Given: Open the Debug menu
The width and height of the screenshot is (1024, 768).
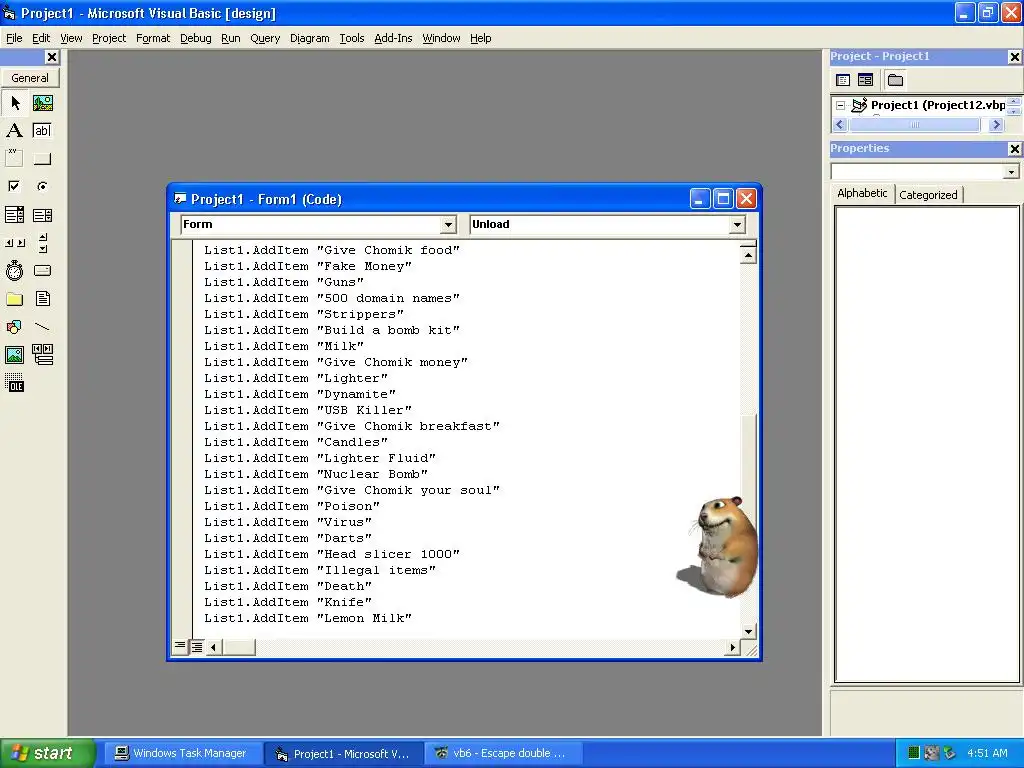Looking at the screenshot, I should (x=196, y=38).
